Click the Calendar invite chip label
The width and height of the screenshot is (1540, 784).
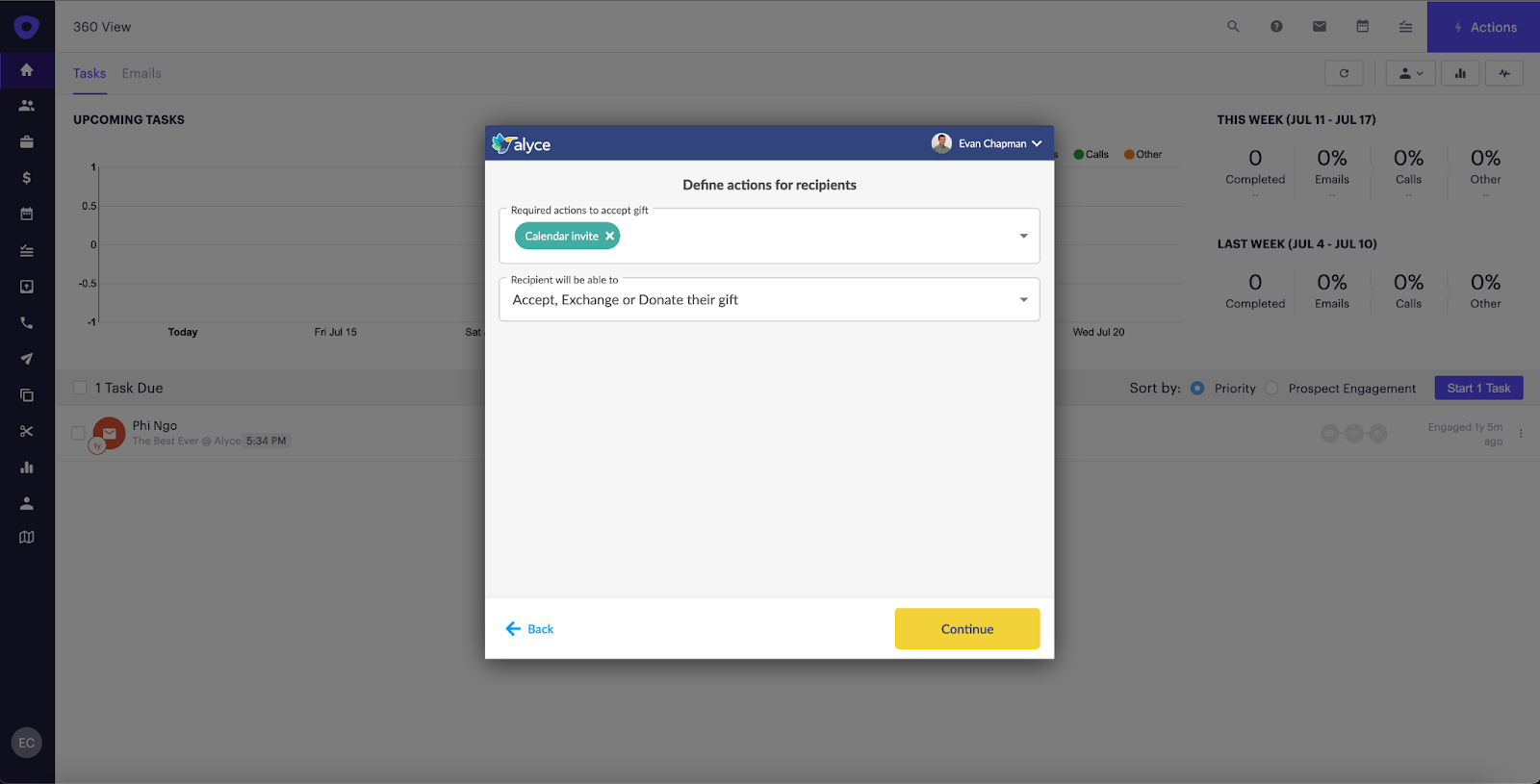pos(561,236)
